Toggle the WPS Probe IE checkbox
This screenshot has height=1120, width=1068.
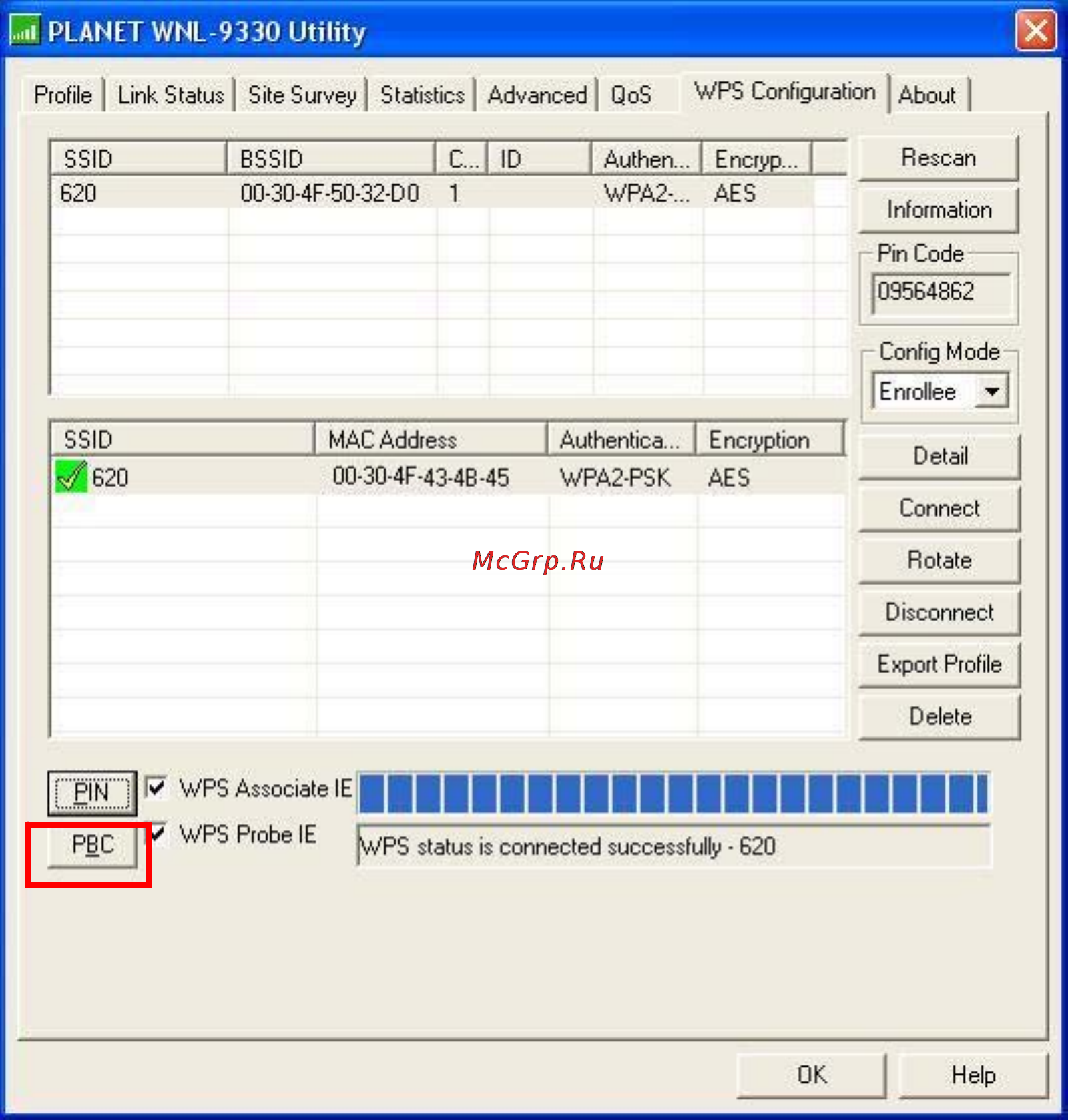coord(158,833)
